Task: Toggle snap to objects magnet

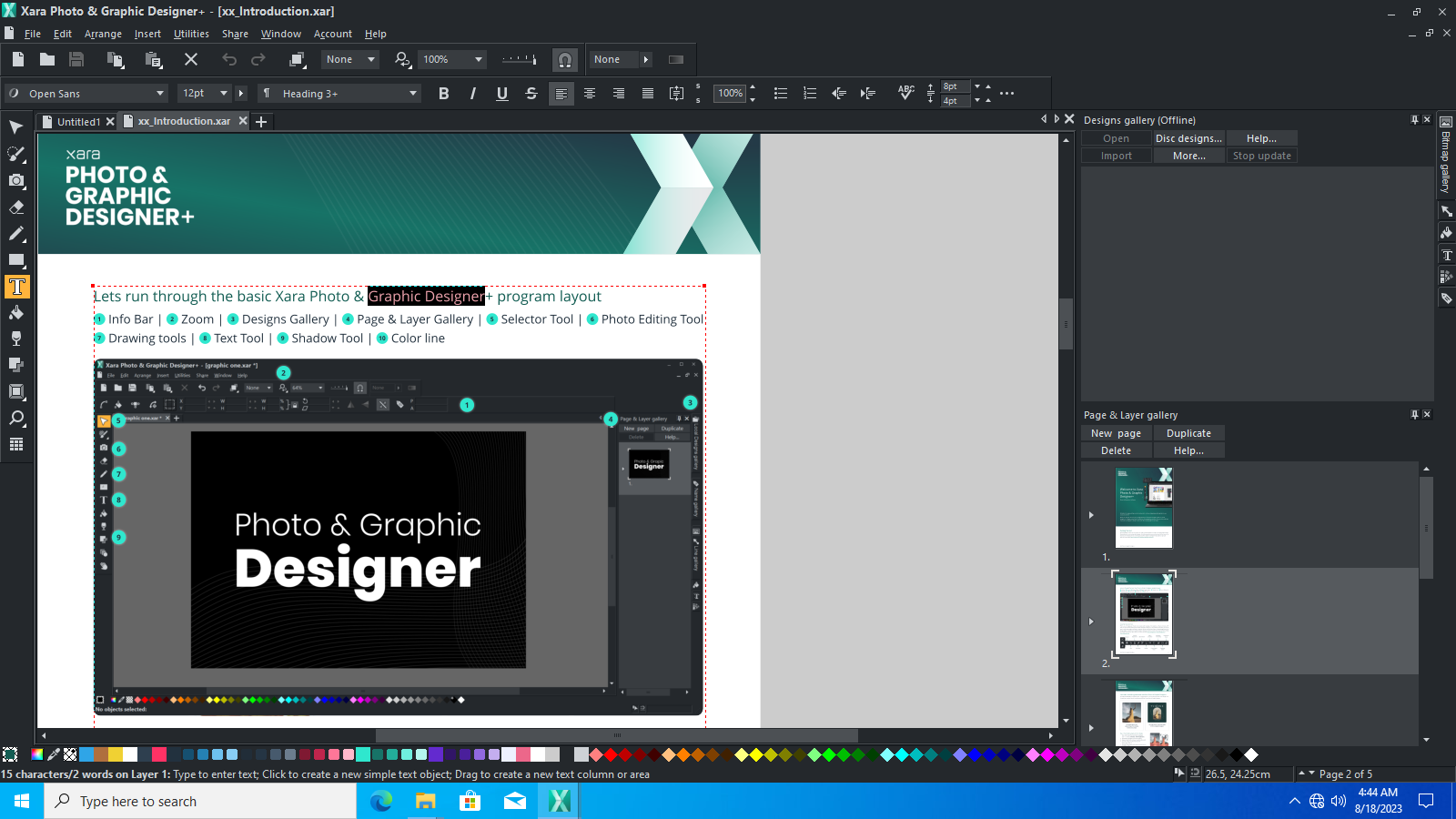Action: (x=565, y=60)
